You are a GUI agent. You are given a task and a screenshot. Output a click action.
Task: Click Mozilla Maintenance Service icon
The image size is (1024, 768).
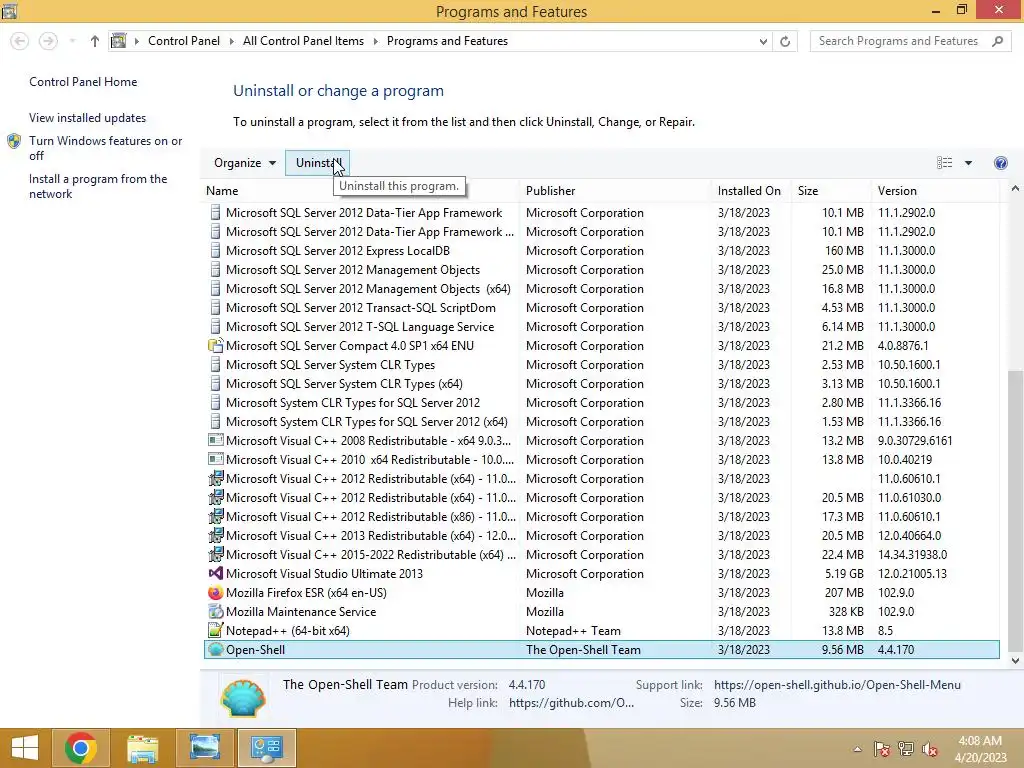(215, 612)
